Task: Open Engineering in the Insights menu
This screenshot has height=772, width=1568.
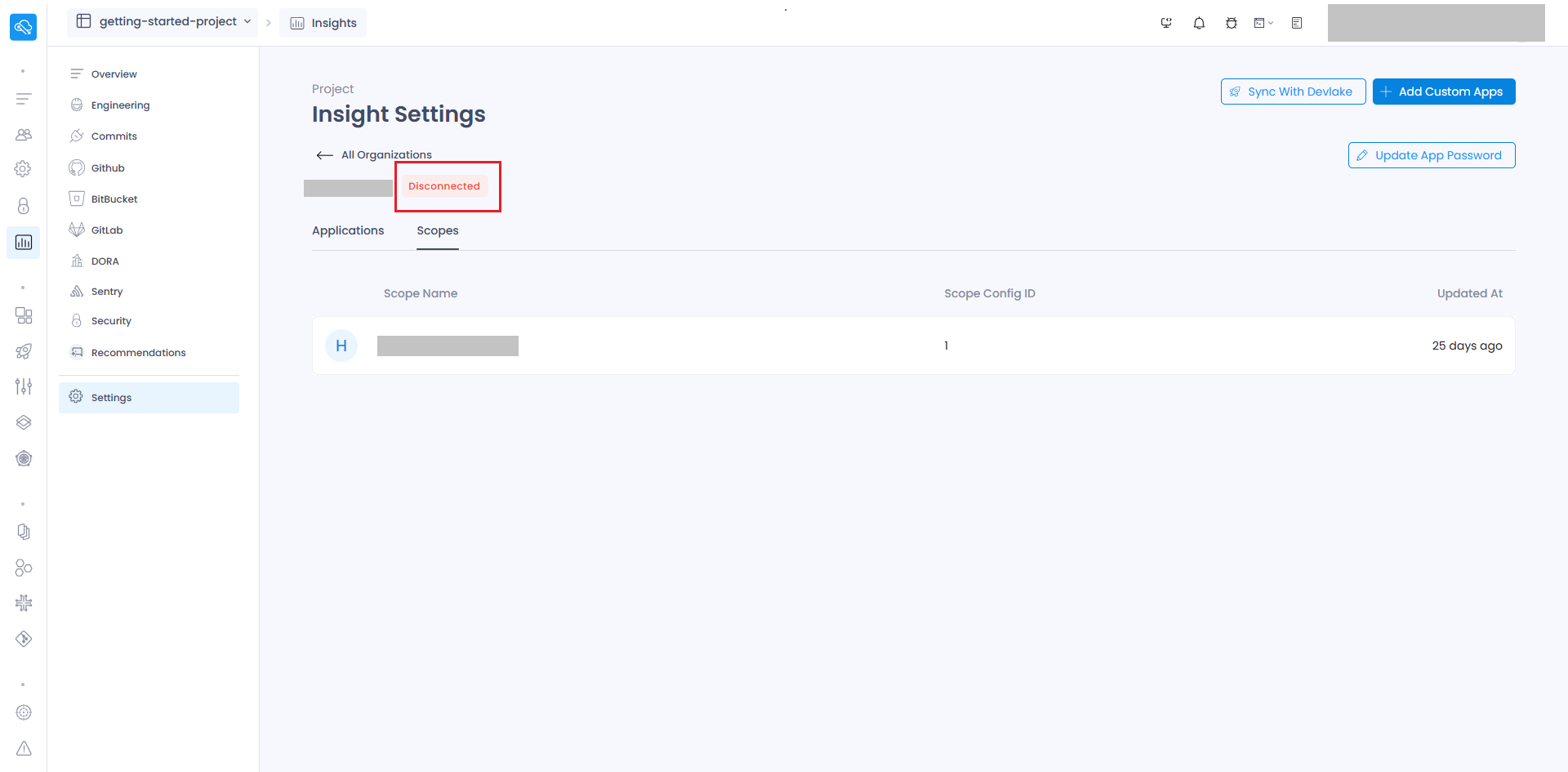Action: pyautogui.click(x=120, y=105)
